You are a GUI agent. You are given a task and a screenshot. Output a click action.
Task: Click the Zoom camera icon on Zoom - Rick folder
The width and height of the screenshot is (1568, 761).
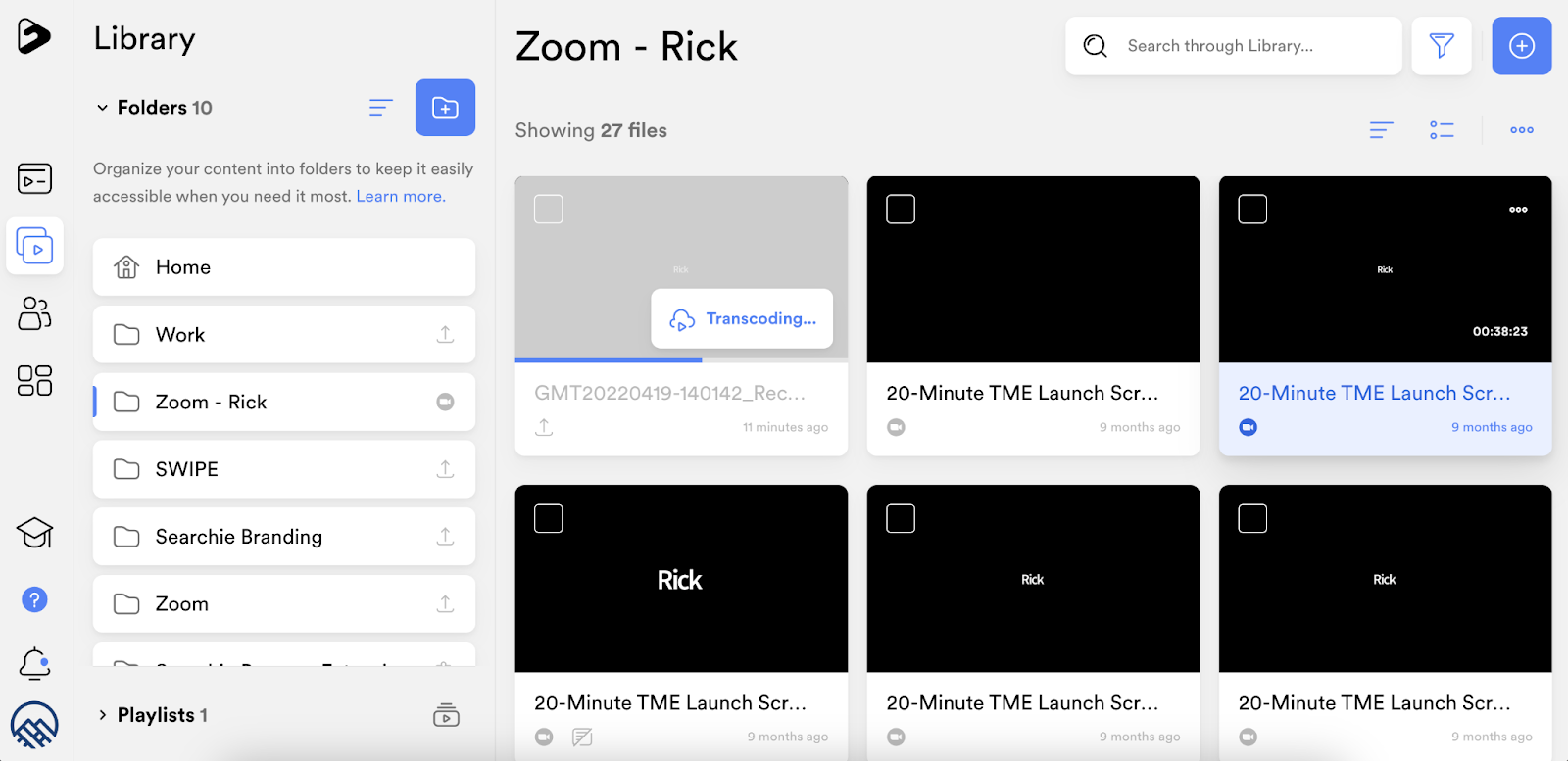[x=445, y=402]
